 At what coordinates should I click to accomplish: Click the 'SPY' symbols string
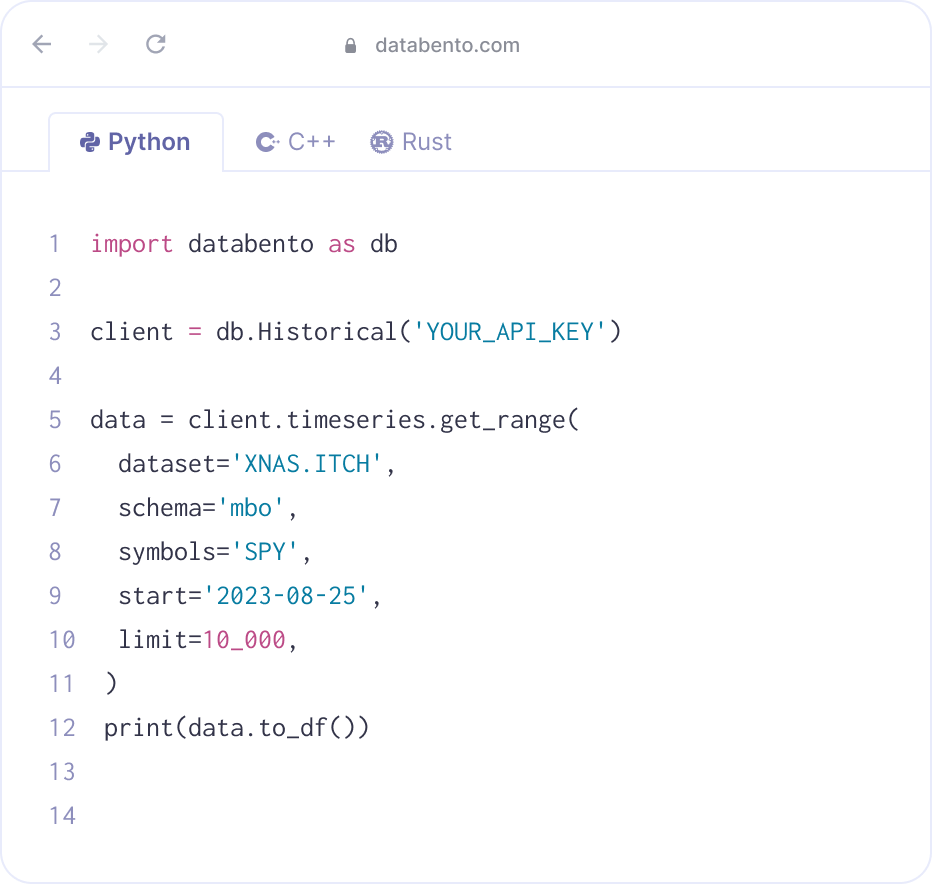[265, 552]
